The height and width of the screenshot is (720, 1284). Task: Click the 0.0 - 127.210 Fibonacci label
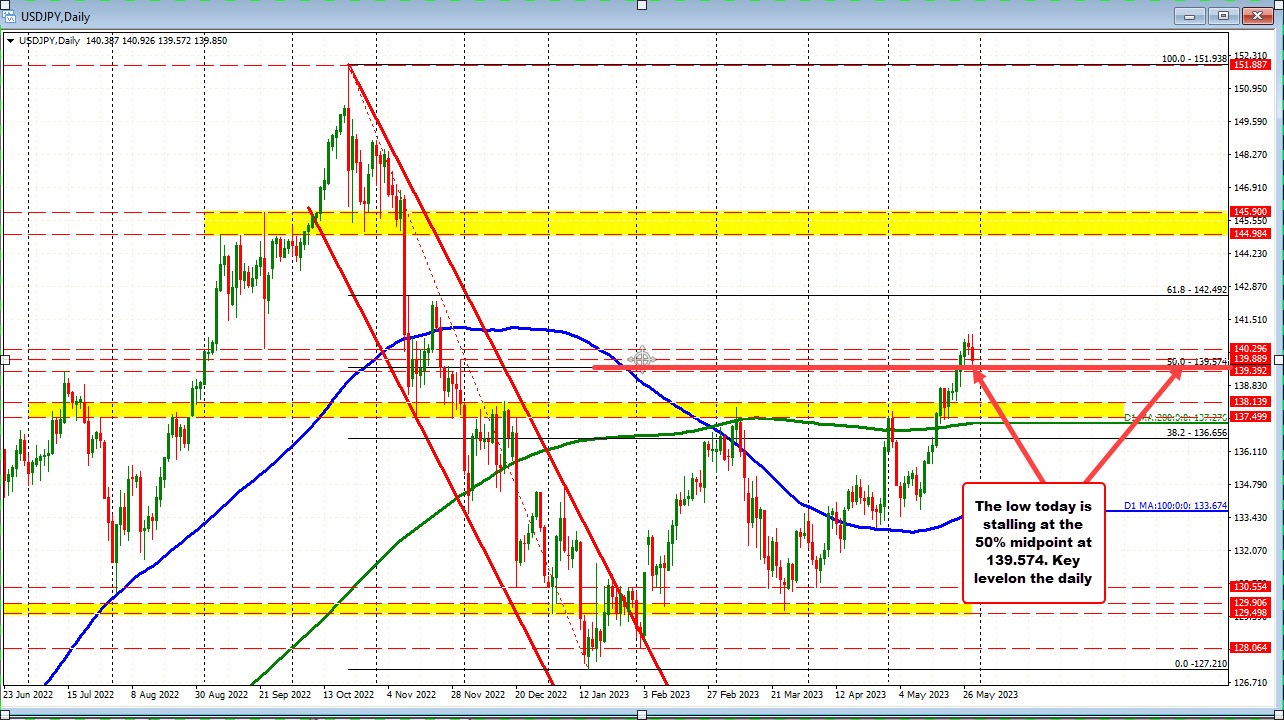pos(1200,663)
